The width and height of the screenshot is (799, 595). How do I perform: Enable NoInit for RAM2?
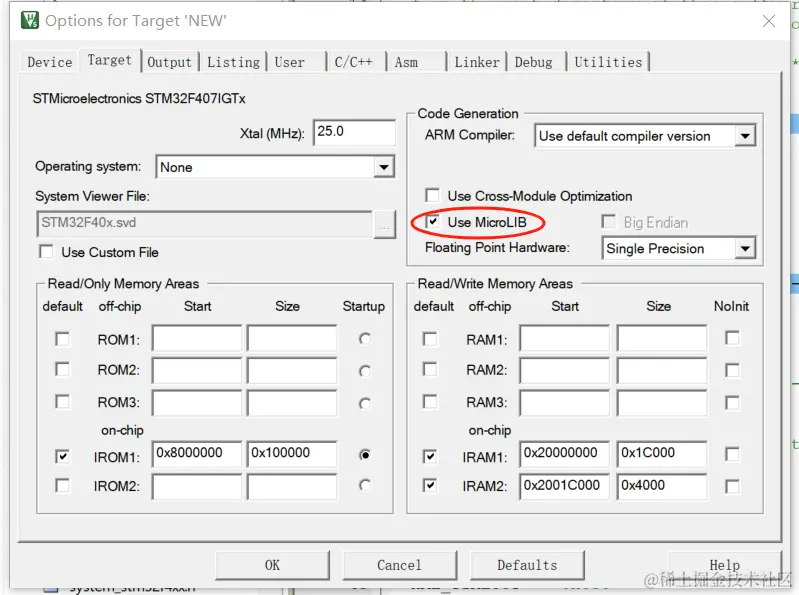coord(732,370)
